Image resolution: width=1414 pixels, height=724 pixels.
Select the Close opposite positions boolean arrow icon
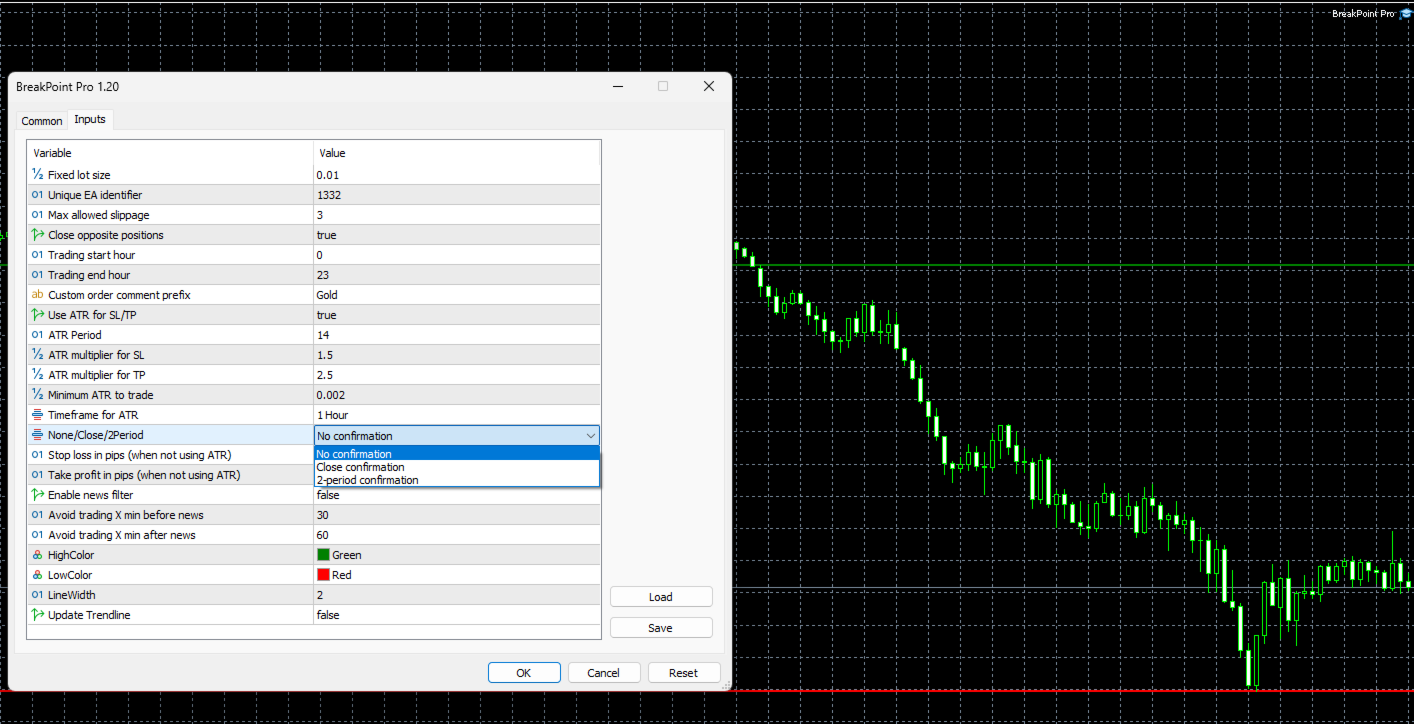[38, 235]
